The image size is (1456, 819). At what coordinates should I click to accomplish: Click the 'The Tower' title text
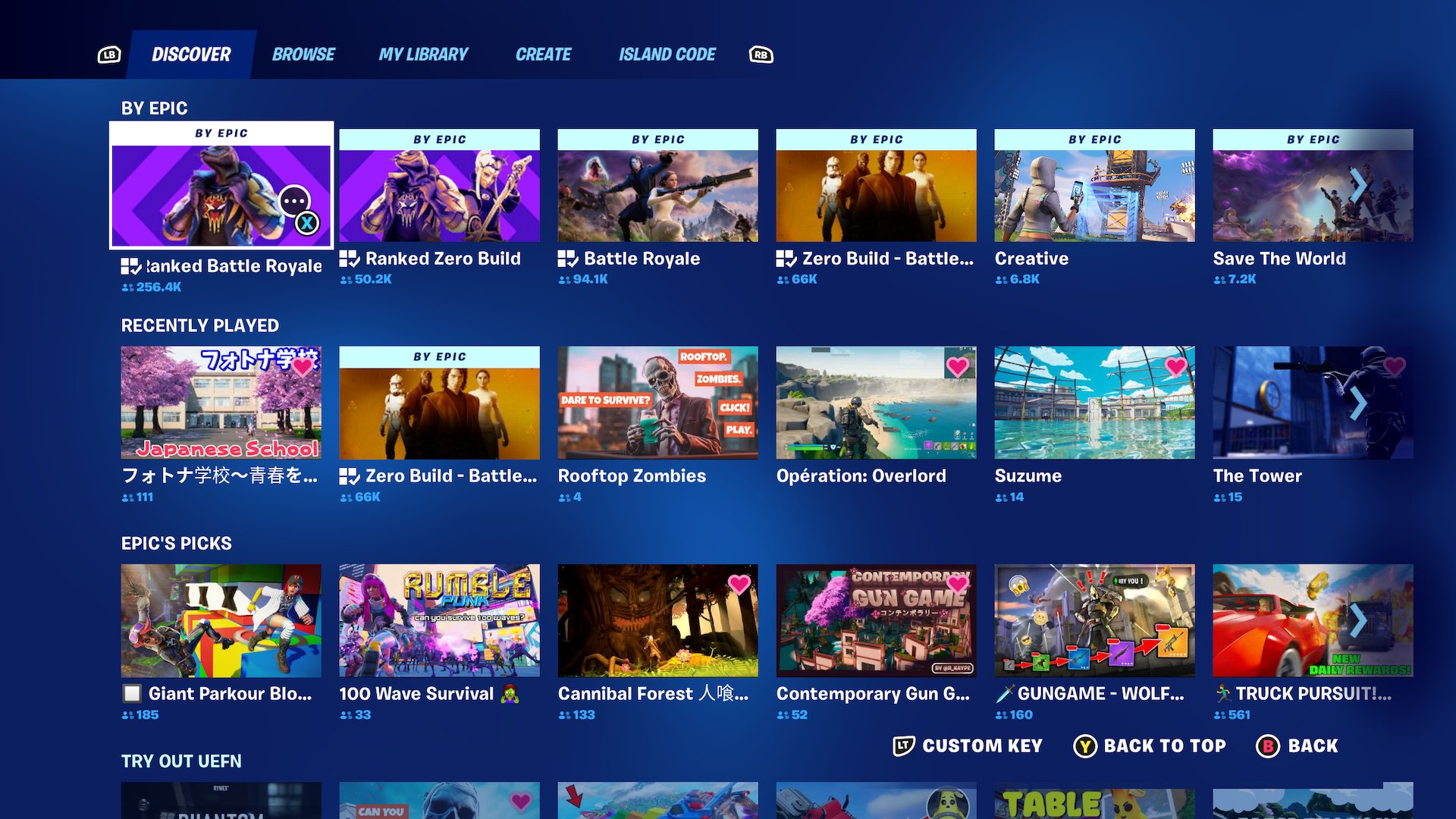click(1257, 476)
